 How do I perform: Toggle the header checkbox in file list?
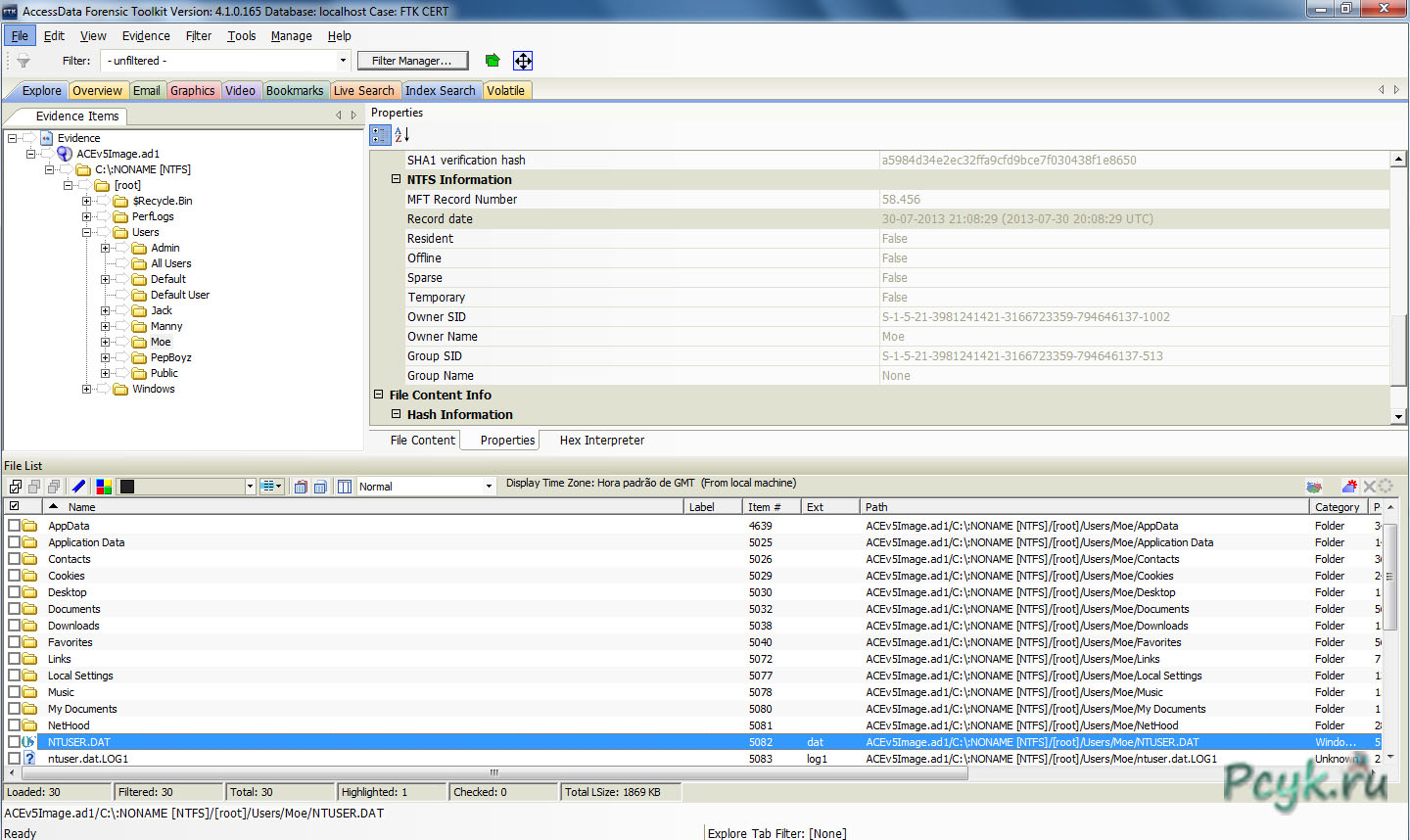pyautogui.click(x=15, y=506)
